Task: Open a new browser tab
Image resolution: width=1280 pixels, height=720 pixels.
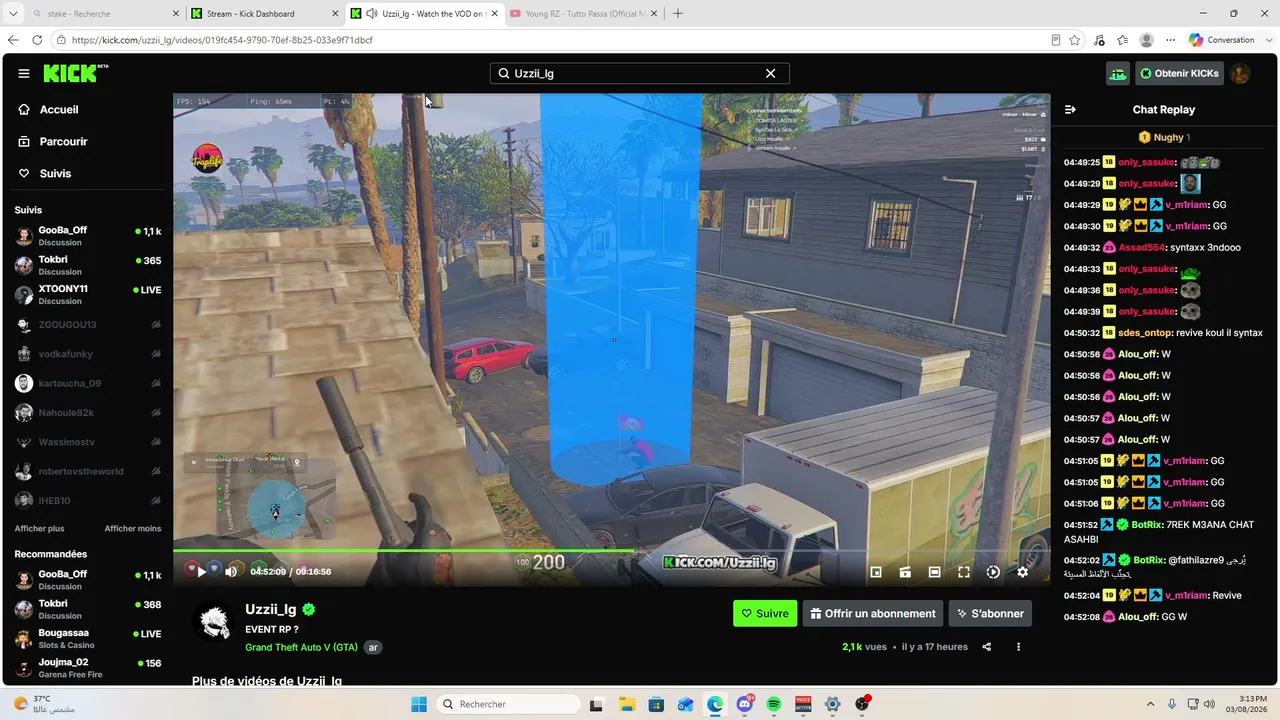Action: coord(678,14)
